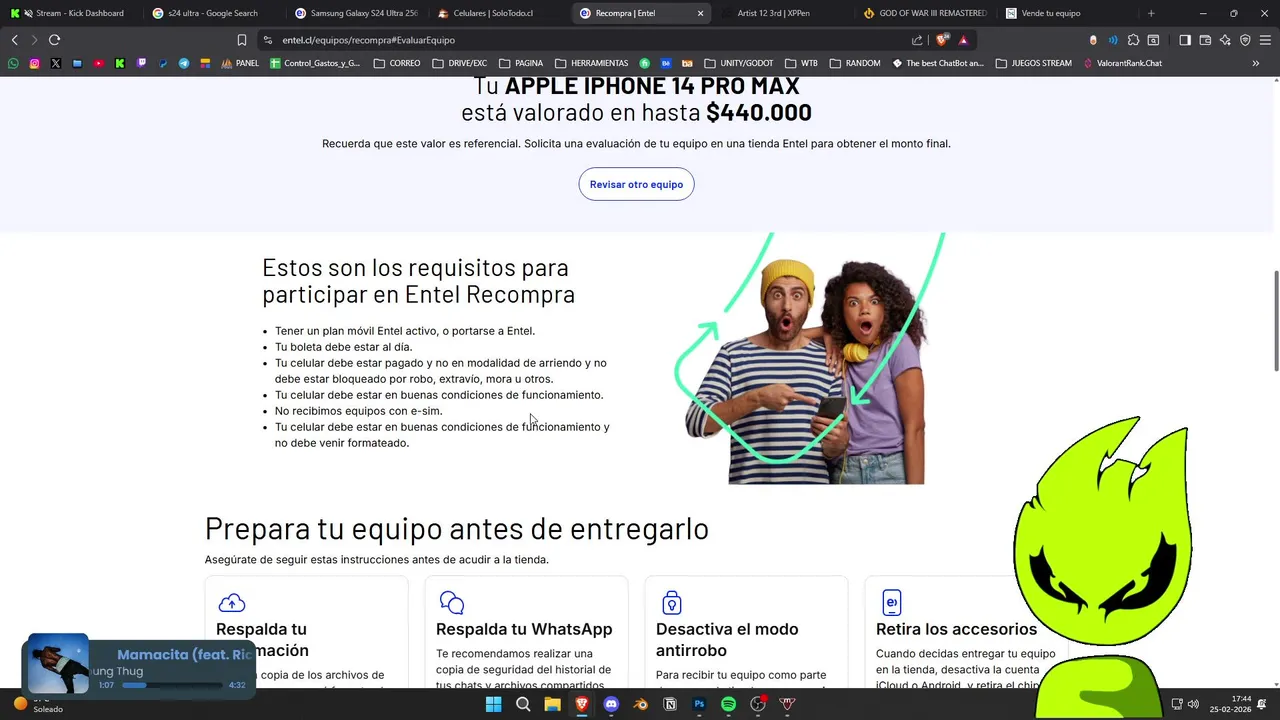The image size is (1280, 720).
Task: Open YouTube bookmark icon
Action: point(98,63)
